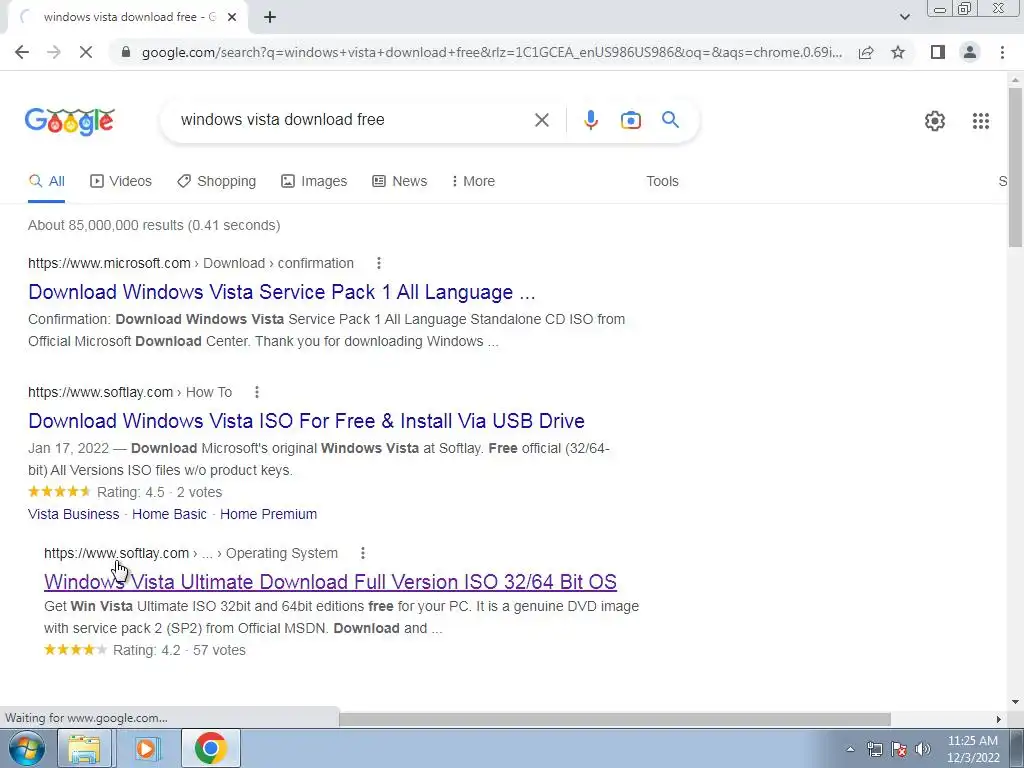1024x768 pixels.
Task: Click scroll down arrow on vertical scrollbar
Action: click(x=1015, y=702)
